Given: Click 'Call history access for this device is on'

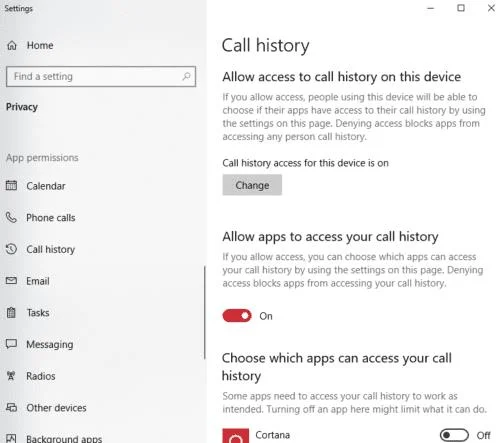Looking at the screenshot, I should pyautogui.click(x=305, y=163).
